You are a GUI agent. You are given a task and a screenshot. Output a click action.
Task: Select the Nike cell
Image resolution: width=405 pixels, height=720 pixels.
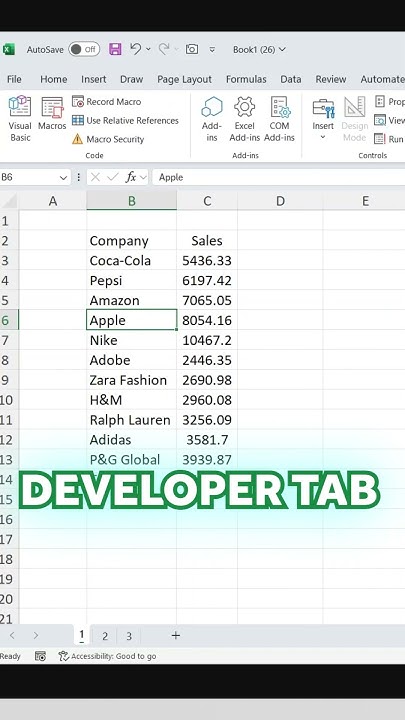pyautogui.click(x=132, y=340)
